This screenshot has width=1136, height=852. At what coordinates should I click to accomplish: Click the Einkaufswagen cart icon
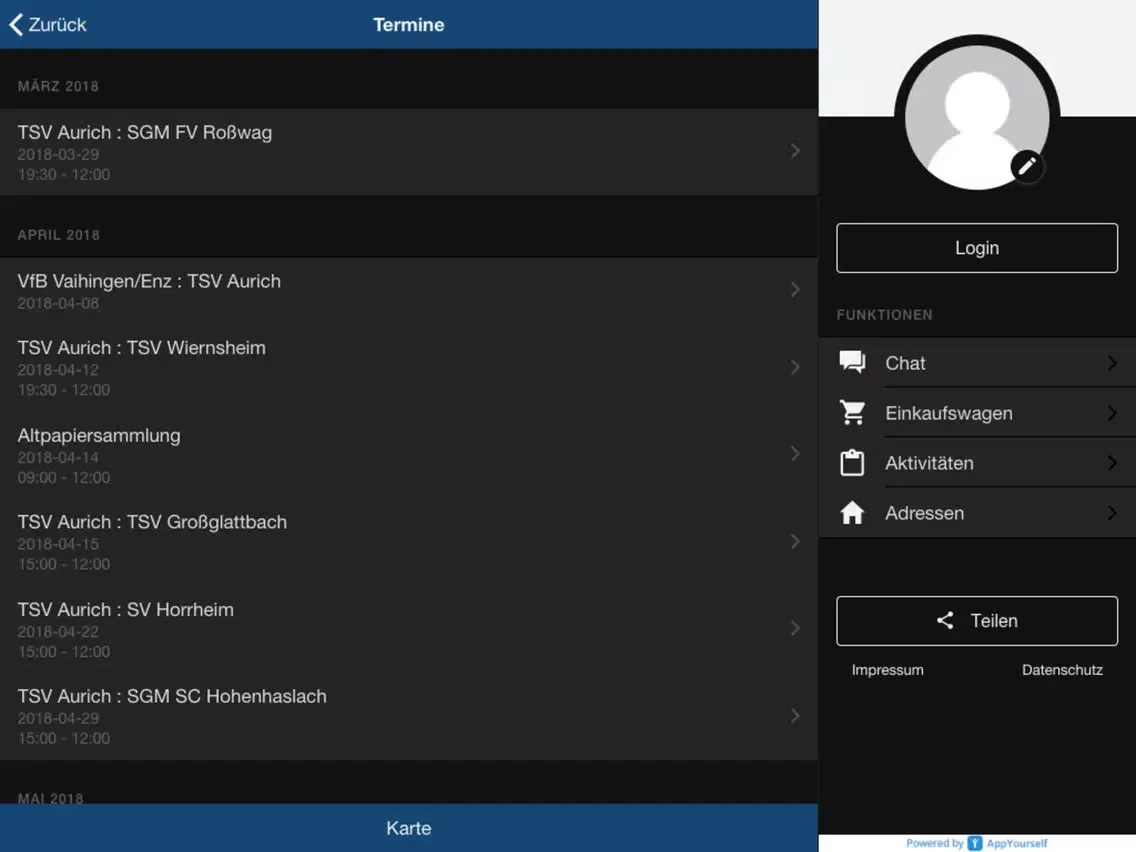click(852, 412)
